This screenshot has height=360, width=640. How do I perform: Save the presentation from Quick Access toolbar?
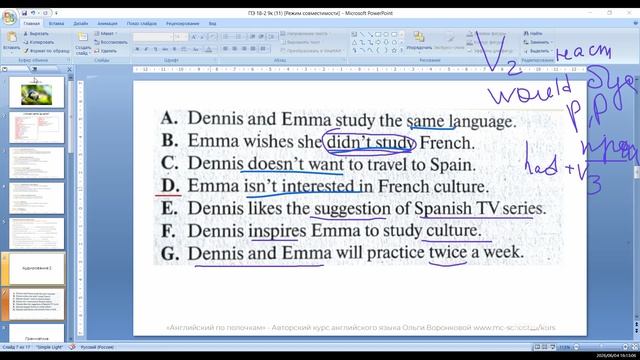tap(24, 13)
